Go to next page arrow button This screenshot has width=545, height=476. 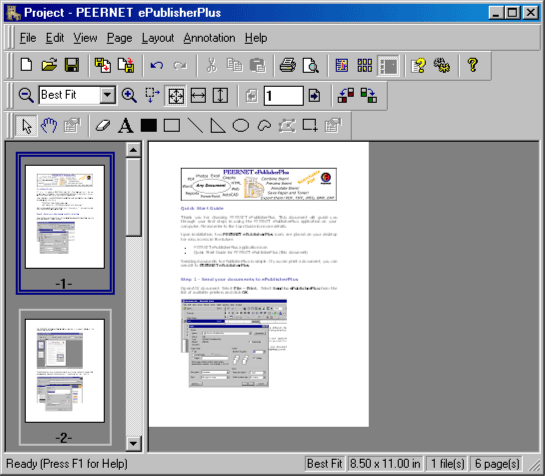click(314, 96)
